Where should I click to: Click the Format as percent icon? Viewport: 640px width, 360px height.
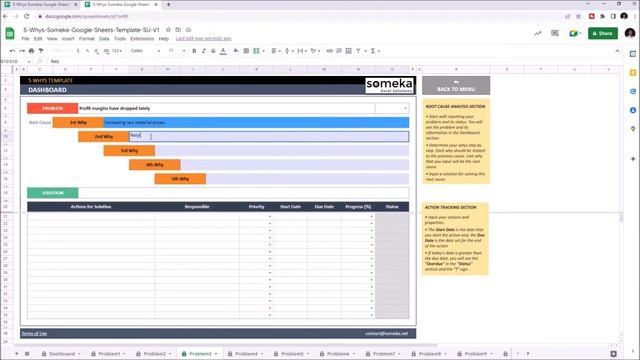tap(87, 51)
